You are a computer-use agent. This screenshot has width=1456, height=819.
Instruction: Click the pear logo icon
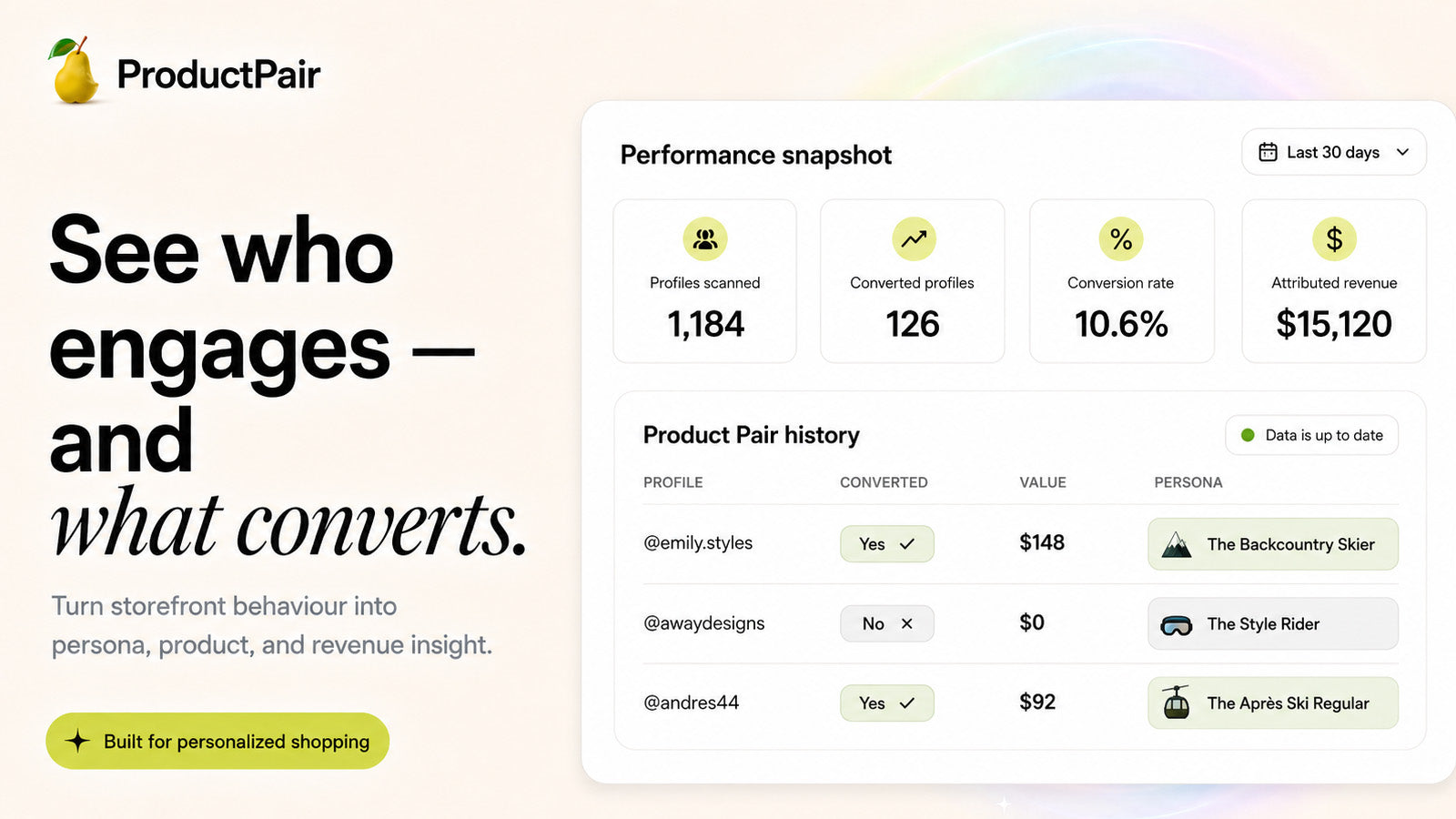(76, 70)
